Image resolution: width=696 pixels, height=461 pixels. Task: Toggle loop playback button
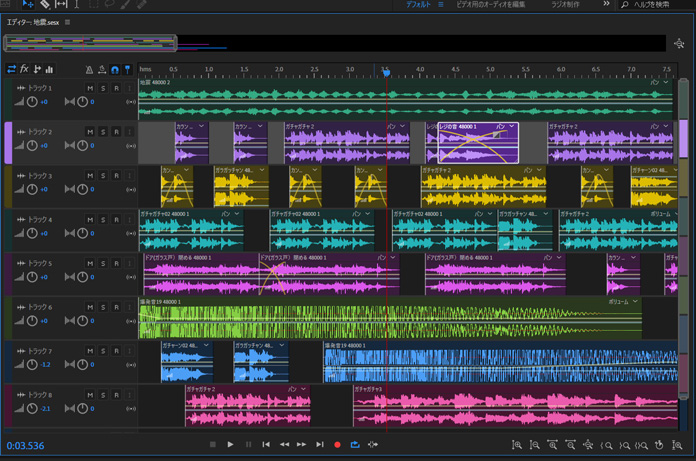(355, 445)
